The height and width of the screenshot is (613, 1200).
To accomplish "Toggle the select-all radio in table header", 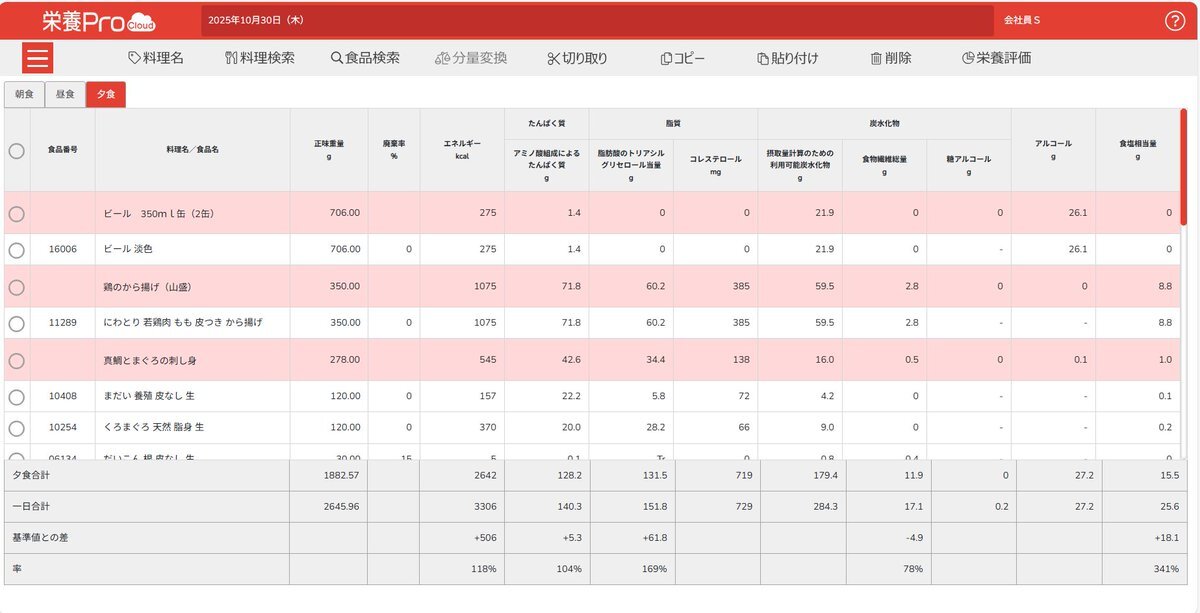I will pyautogui.click(x=17, y=151).
